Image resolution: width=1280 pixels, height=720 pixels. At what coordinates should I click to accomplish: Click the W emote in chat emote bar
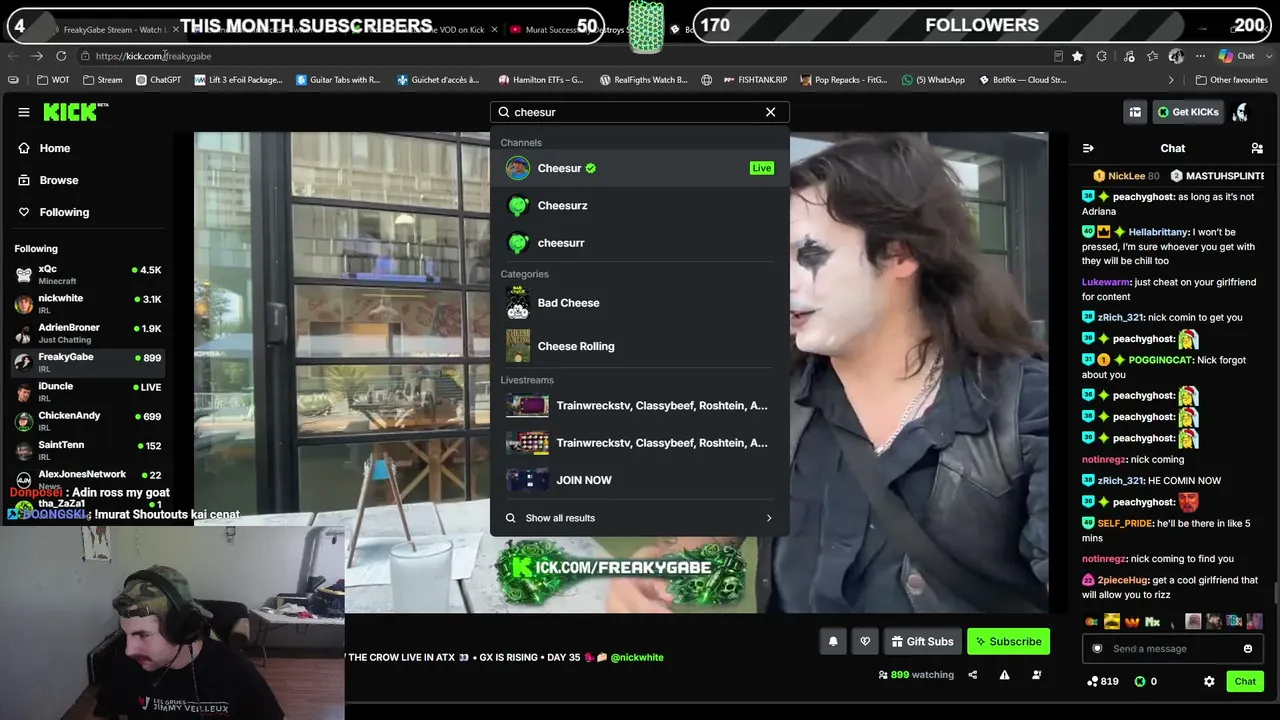(1132, 621)
